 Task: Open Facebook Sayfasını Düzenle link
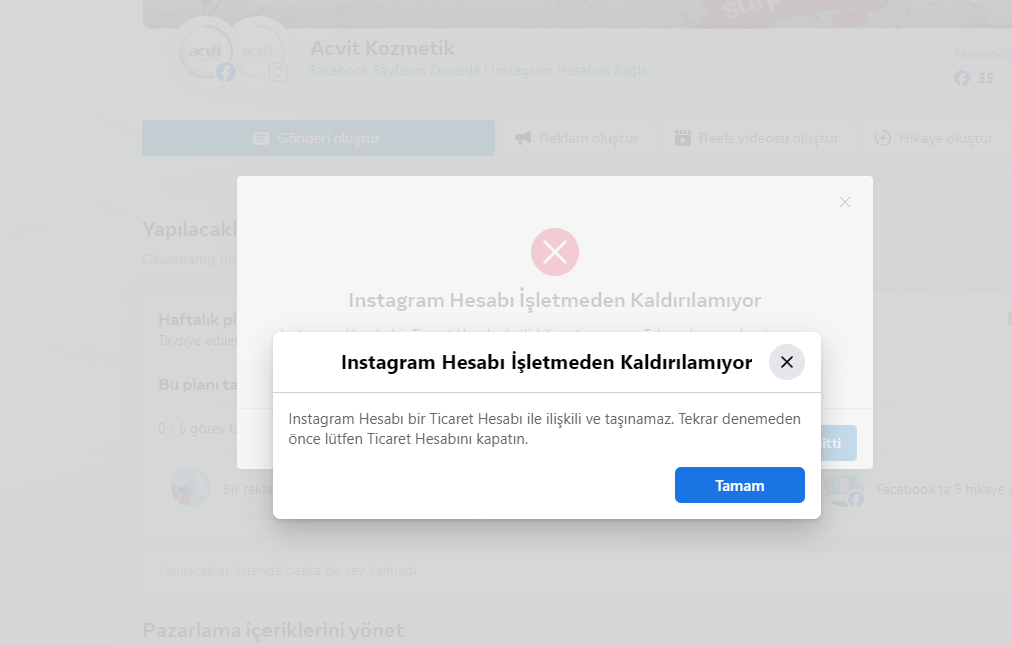coord(395,70)
